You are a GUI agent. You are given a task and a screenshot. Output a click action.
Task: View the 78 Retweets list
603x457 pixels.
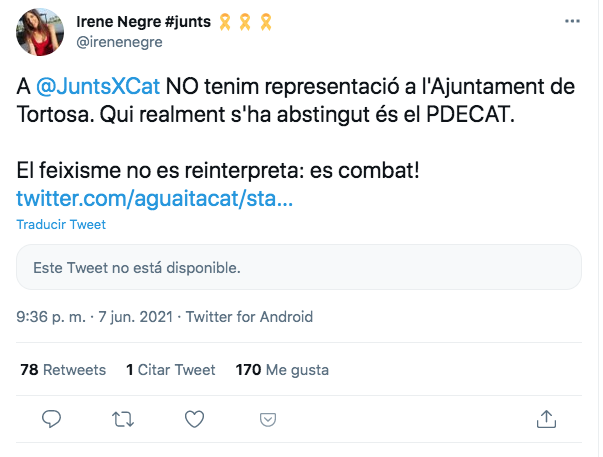63,369
